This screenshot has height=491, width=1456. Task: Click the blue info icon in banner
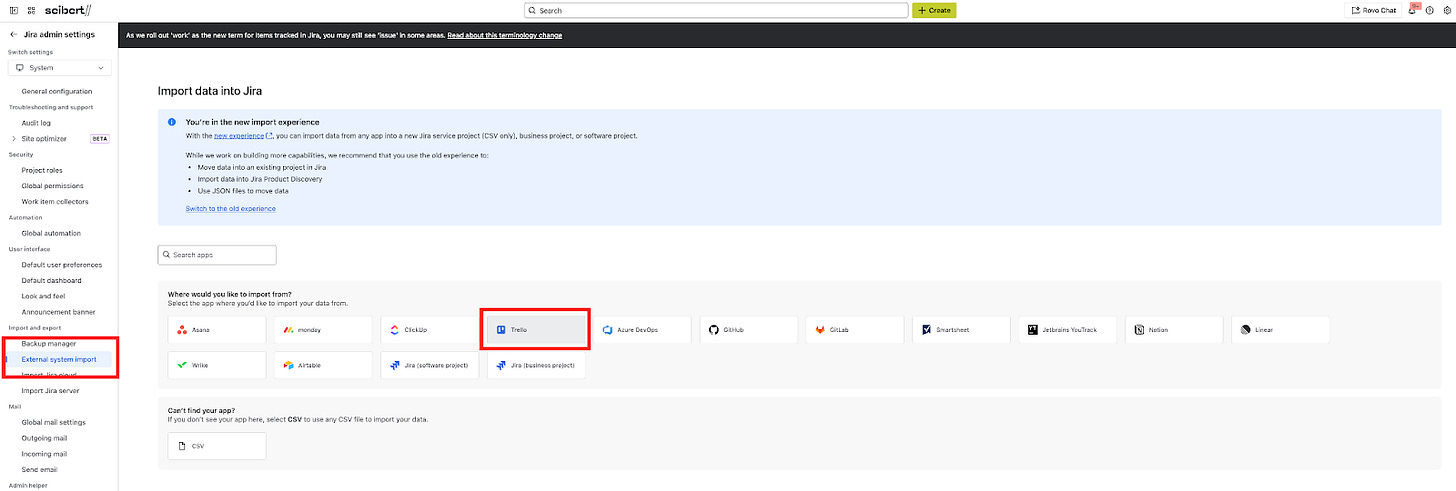pos(172,122)
